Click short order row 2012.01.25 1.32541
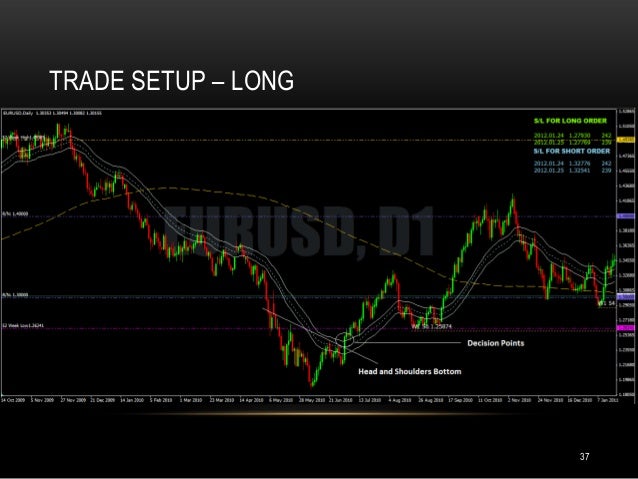 tap(572, 170)
